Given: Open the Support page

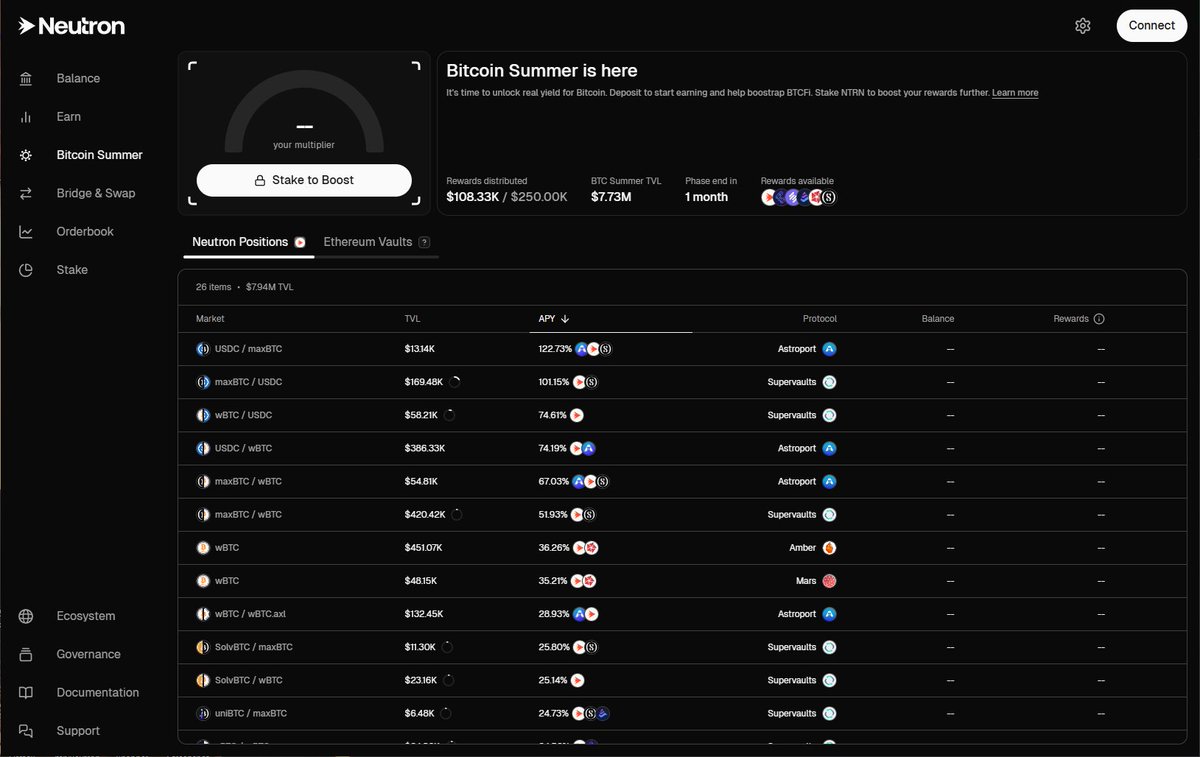Looking at the screenshot, I should pos(77,730).
